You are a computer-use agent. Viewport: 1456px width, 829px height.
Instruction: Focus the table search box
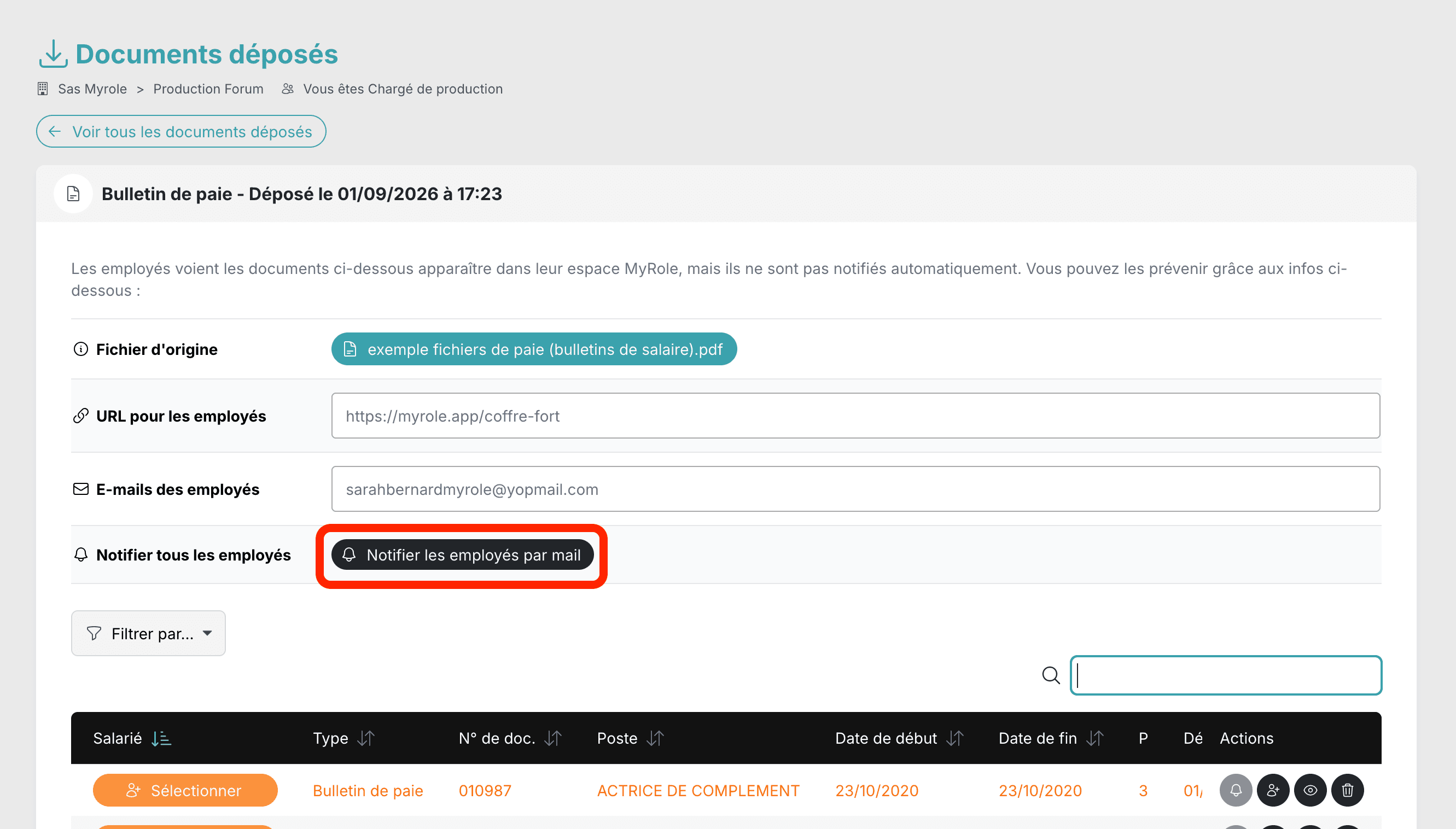(1226, 675)
